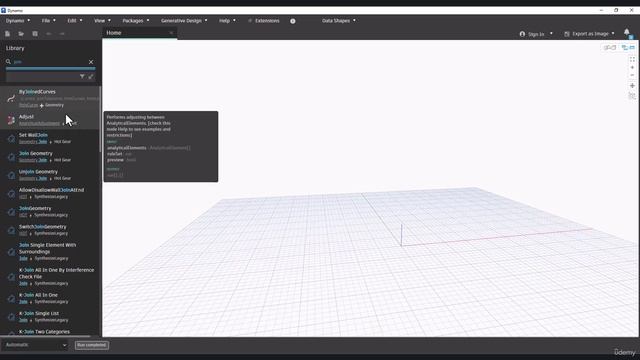This screenshot has width=640, height=360.
Task: Select the Home workspace tab
Action: click(x=139, y=33)
